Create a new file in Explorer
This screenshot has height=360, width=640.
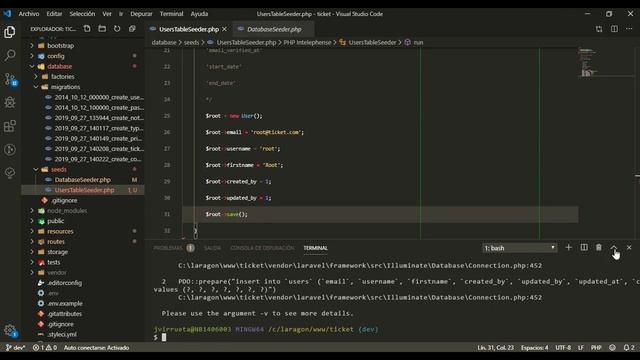[x=87, y=29]
